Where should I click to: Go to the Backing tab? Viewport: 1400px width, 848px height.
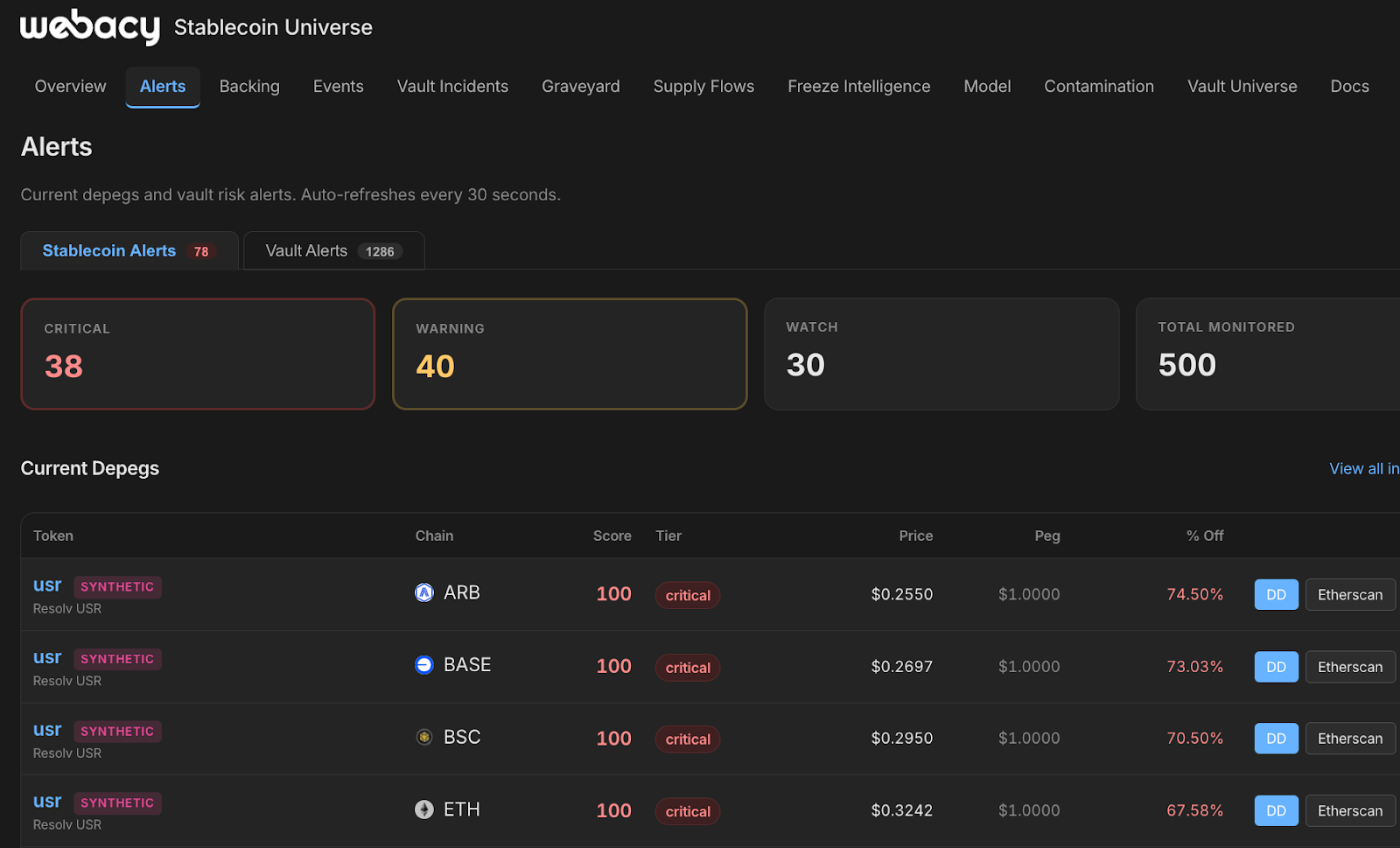tap(249, 87)
